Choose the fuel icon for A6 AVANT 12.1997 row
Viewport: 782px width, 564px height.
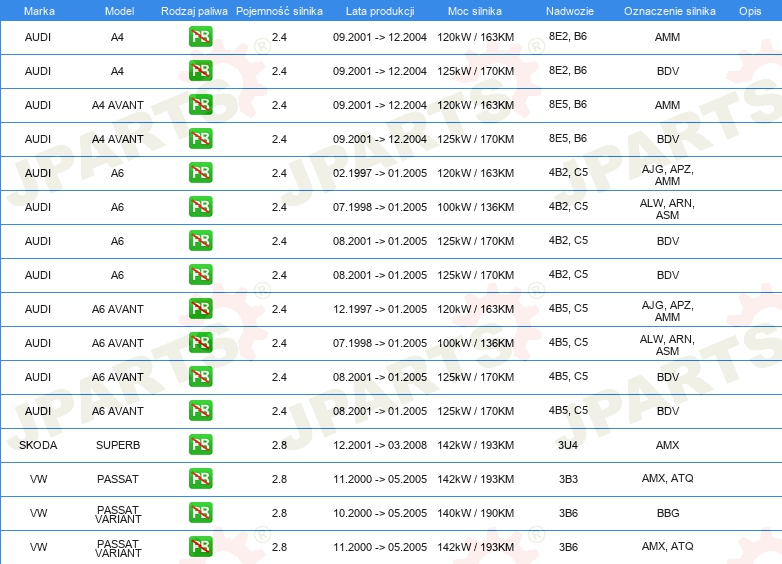pyautogui.click(x=200, y=308)
